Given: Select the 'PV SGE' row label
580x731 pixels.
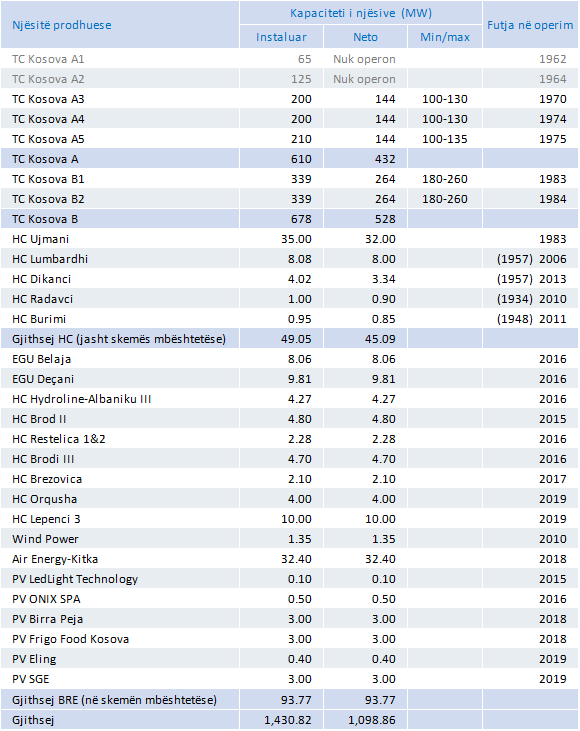Looking at the screenshot, I should 30,680.
